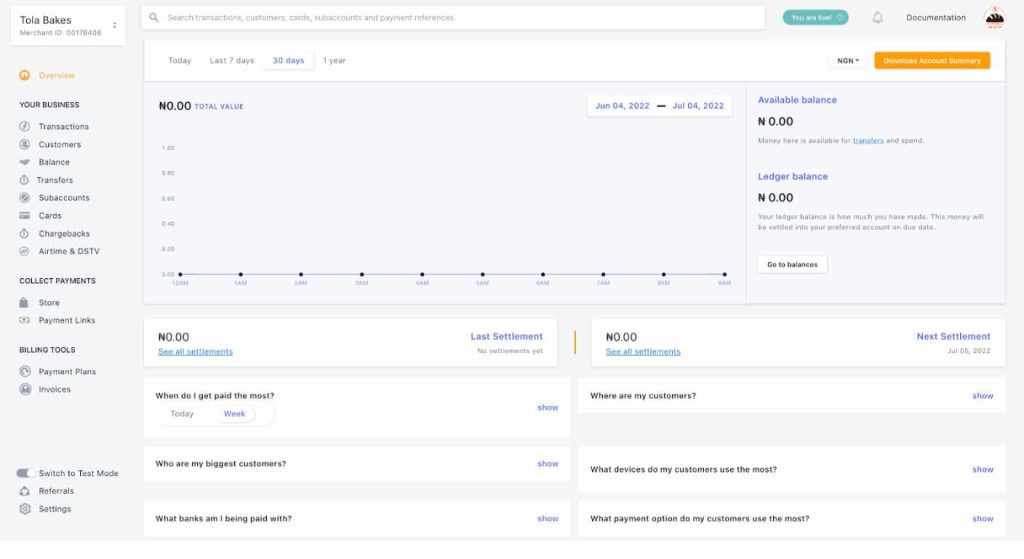Click the 12AM chart data point
Image resolution: width=1024 pixels, height=559 pixels.
180,274
